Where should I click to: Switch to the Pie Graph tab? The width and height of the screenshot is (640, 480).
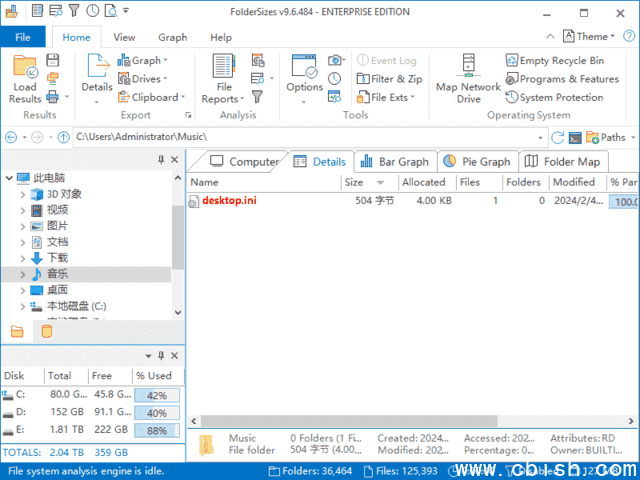(x=477, y=162)
